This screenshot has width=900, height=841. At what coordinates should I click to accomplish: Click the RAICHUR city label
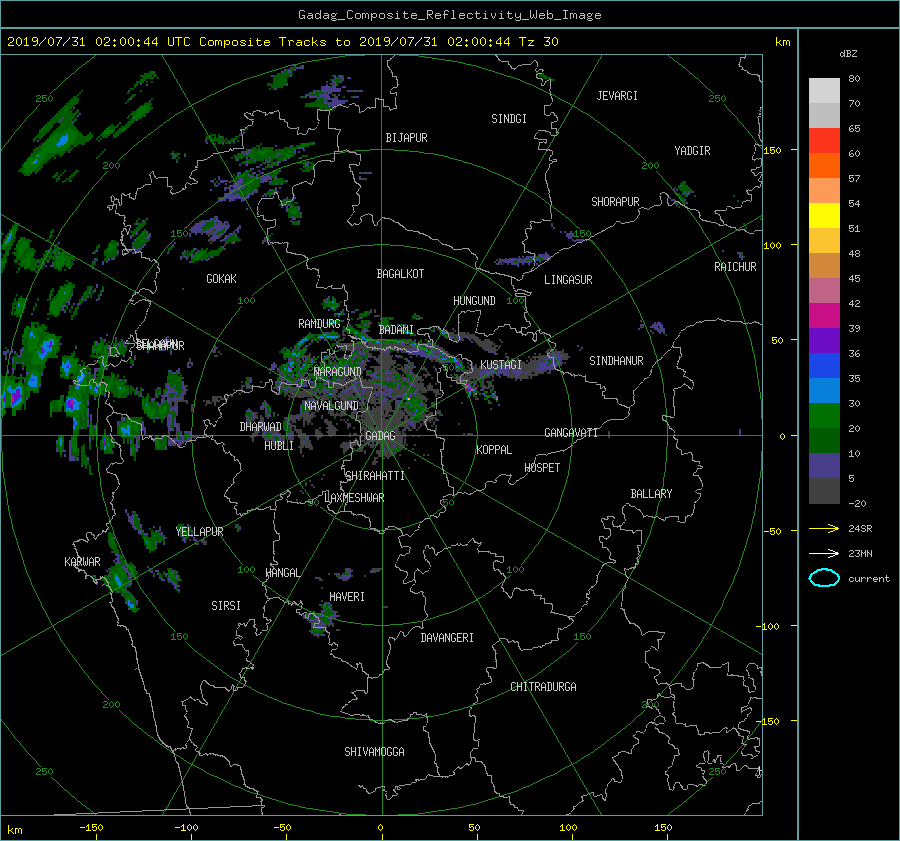click(x=735, y=267)
